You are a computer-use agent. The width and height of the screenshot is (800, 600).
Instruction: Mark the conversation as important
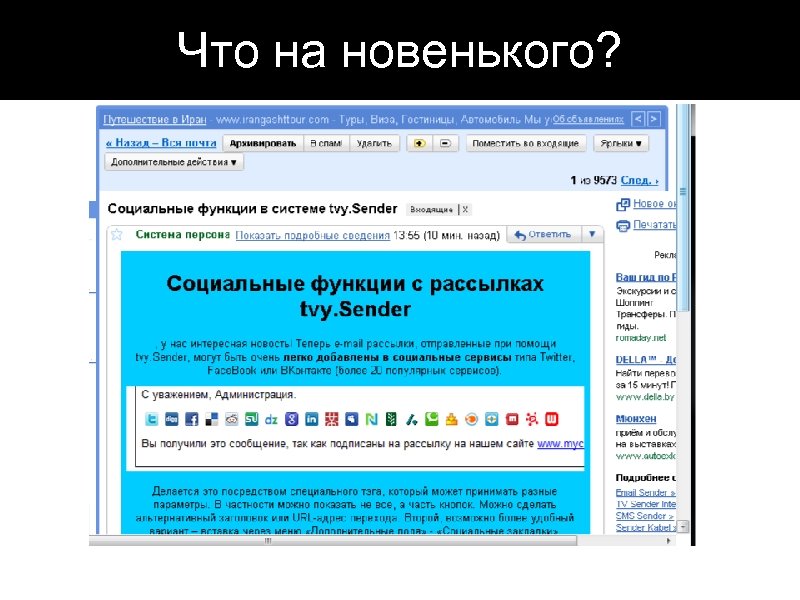(418, 143)
